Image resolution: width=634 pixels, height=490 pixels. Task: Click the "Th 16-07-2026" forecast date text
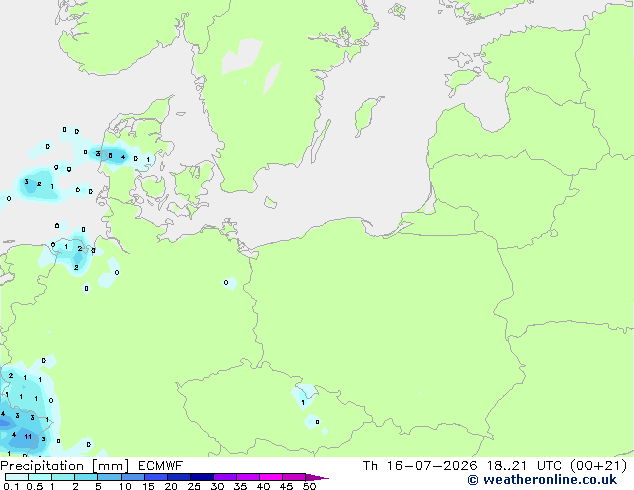420,466
